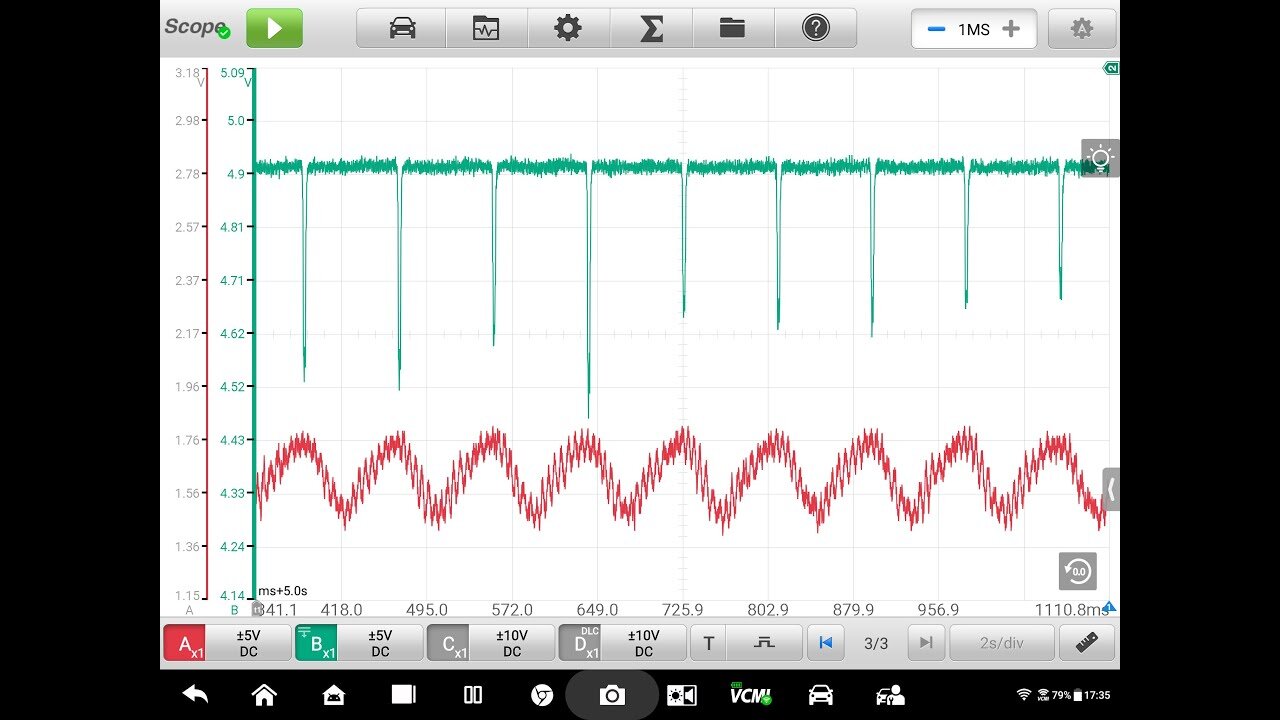
Task: Open the vehicle selection car icon in toolbar
Action: (x=403, y=28)
